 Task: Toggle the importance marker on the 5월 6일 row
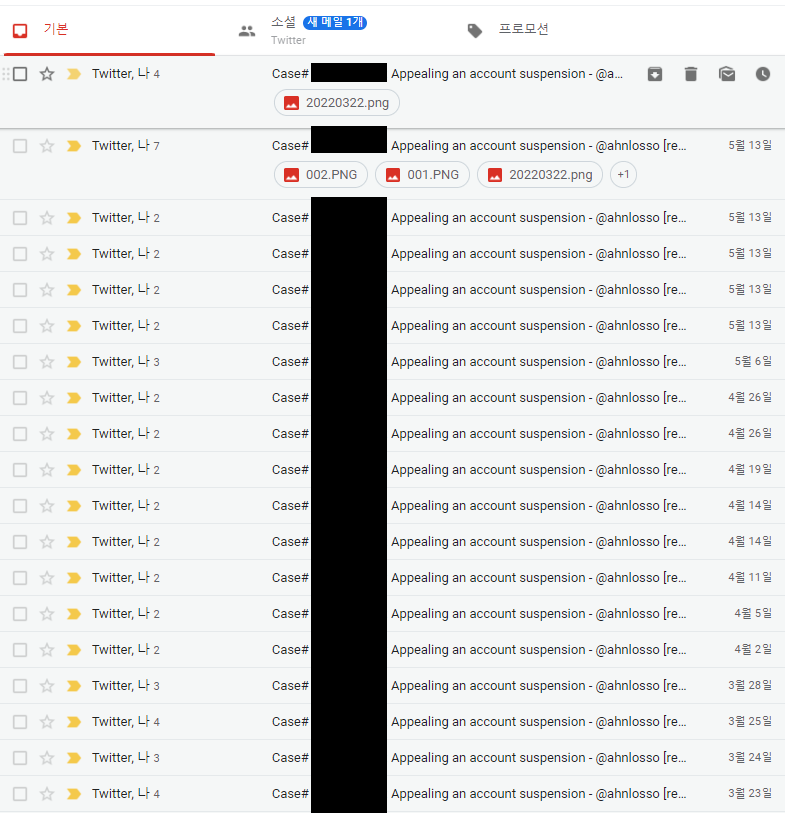(74, 362)
